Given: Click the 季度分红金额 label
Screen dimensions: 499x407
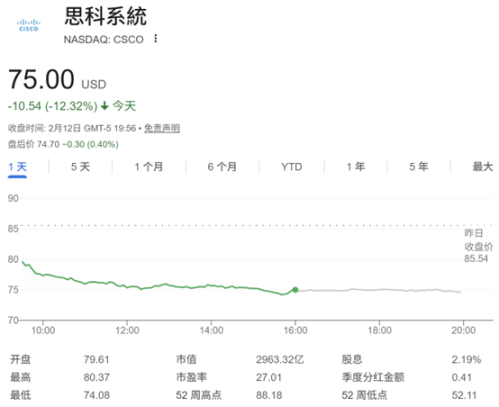Looking at the screenshot, I should click(x=373, y=377).
